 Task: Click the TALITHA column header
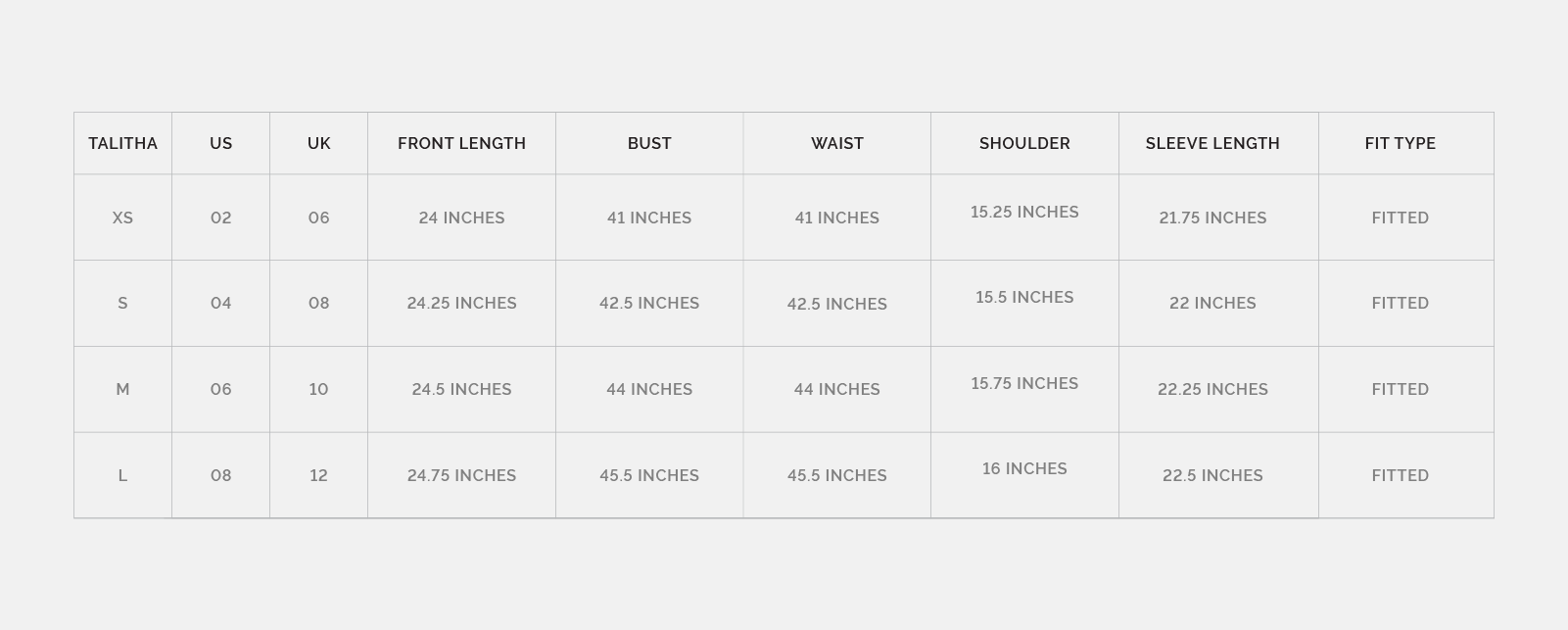(122, 144)
